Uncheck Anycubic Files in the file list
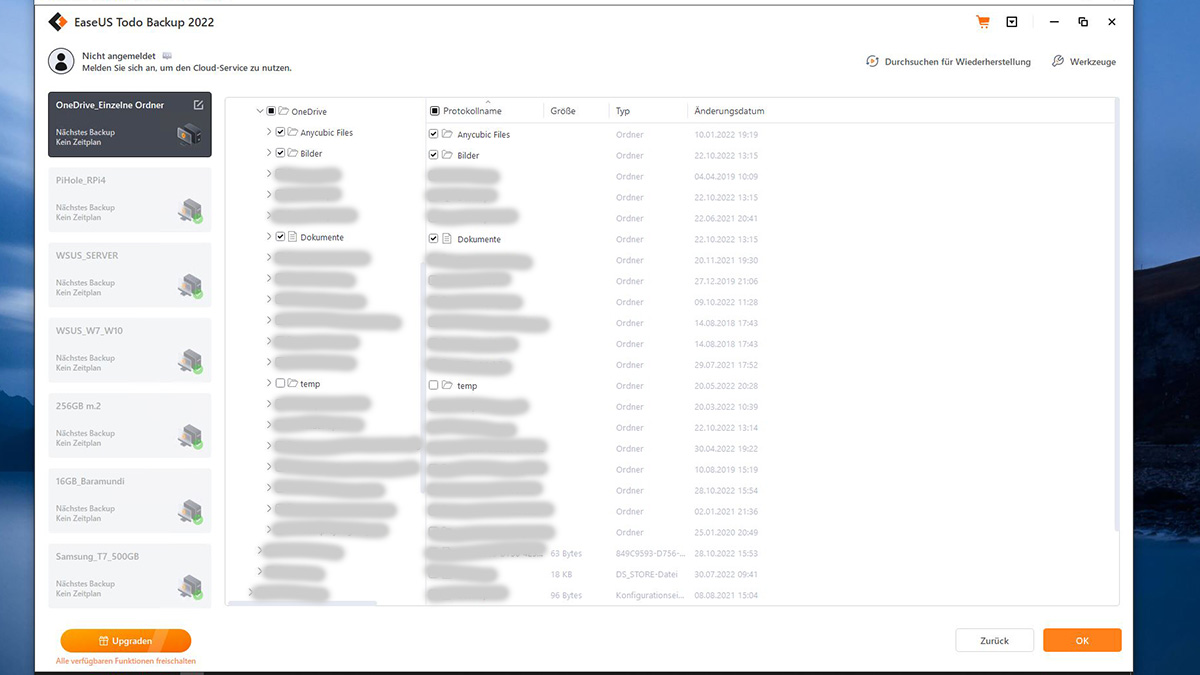This screenshot has width=1200, height=675. pos(433,134)
